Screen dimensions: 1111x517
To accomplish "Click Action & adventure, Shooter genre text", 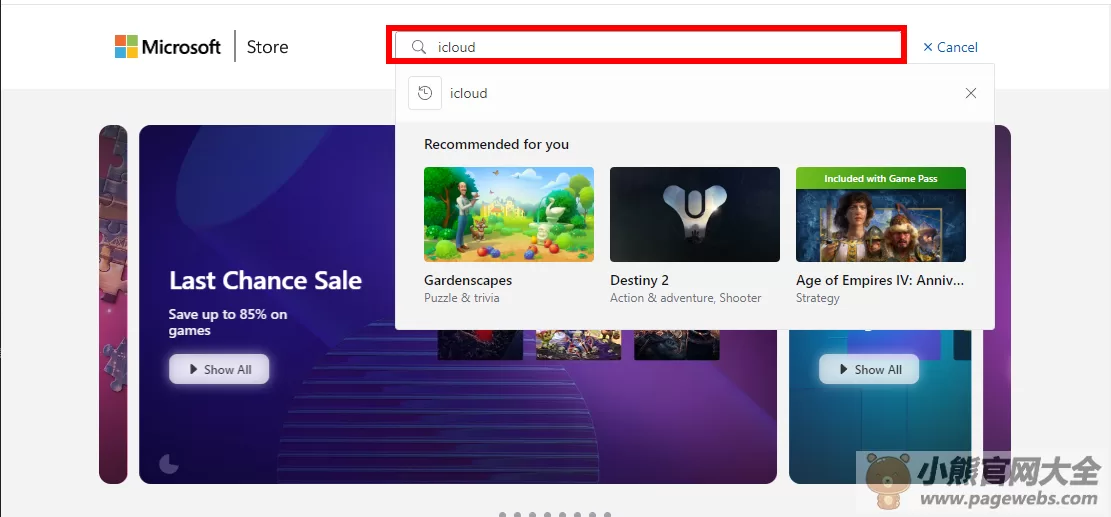I will pyautogui.click(x=686, y=298).
